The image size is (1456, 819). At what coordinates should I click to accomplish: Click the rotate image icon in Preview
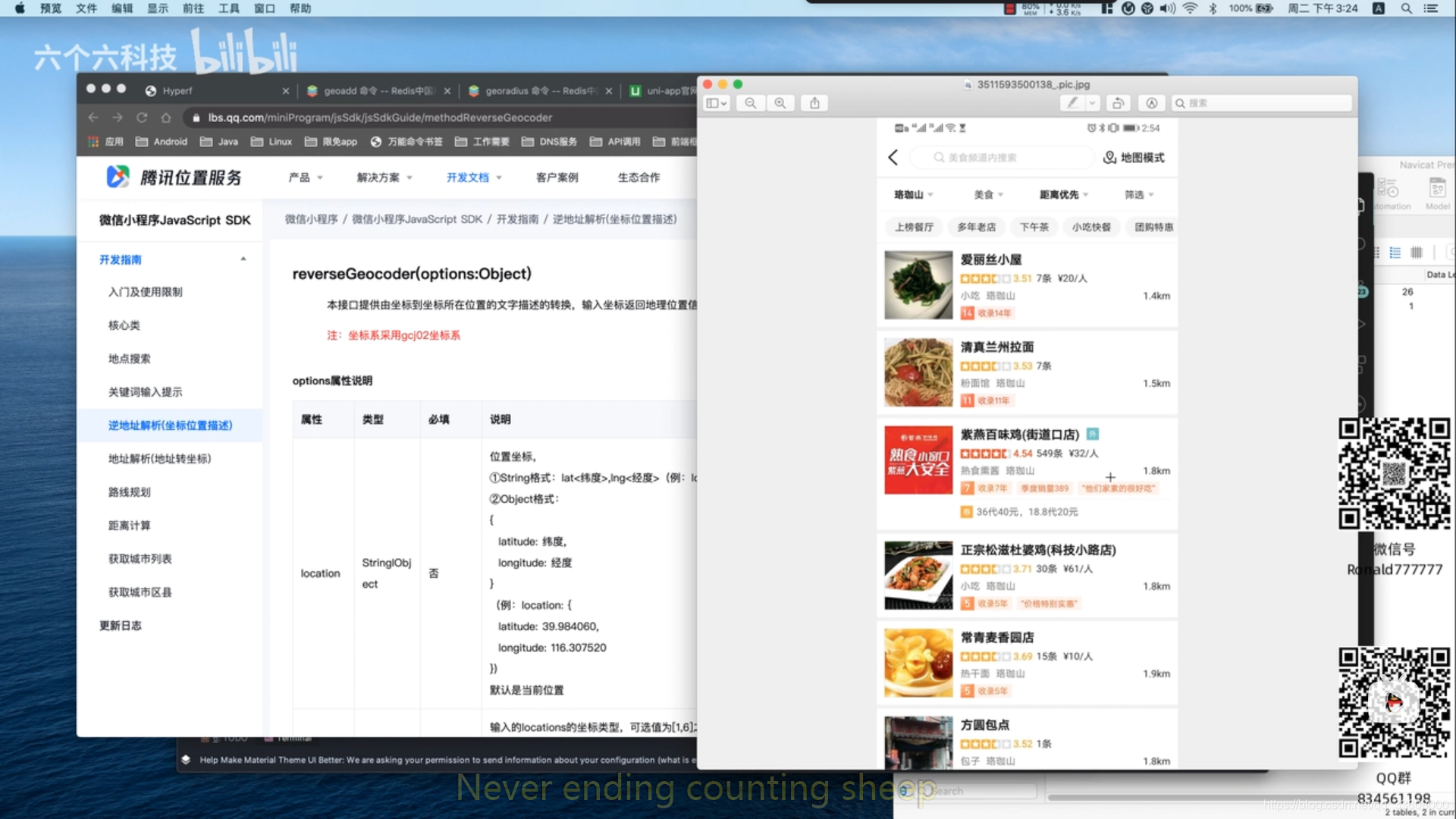click(x=1118, y=103)
